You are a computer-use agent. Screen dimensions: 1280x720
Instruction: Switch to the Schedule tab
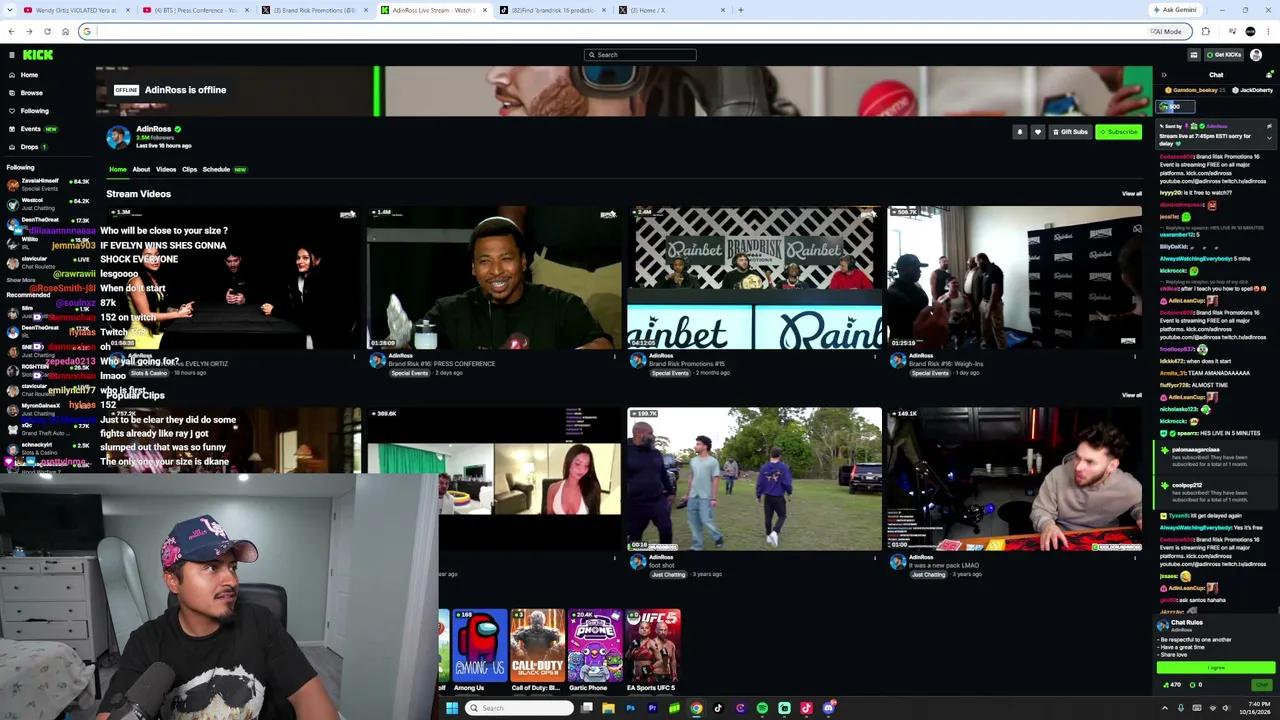pyautogui.click(x=216, y=169)
